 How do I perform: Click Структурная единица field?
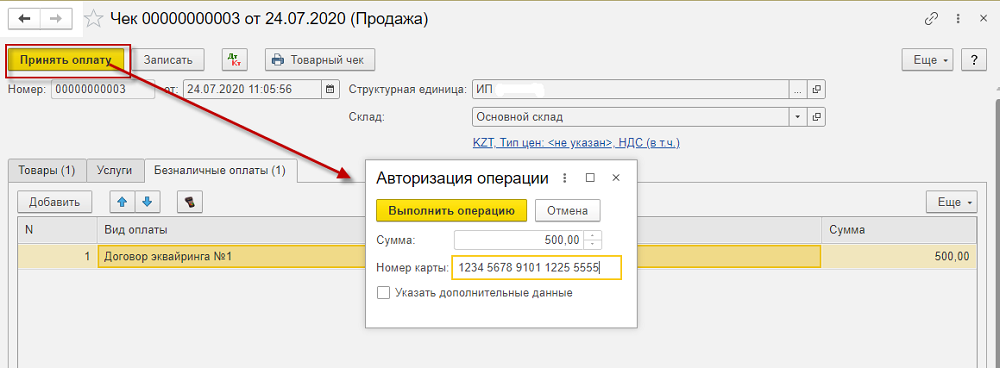click(x=631, y=89)
